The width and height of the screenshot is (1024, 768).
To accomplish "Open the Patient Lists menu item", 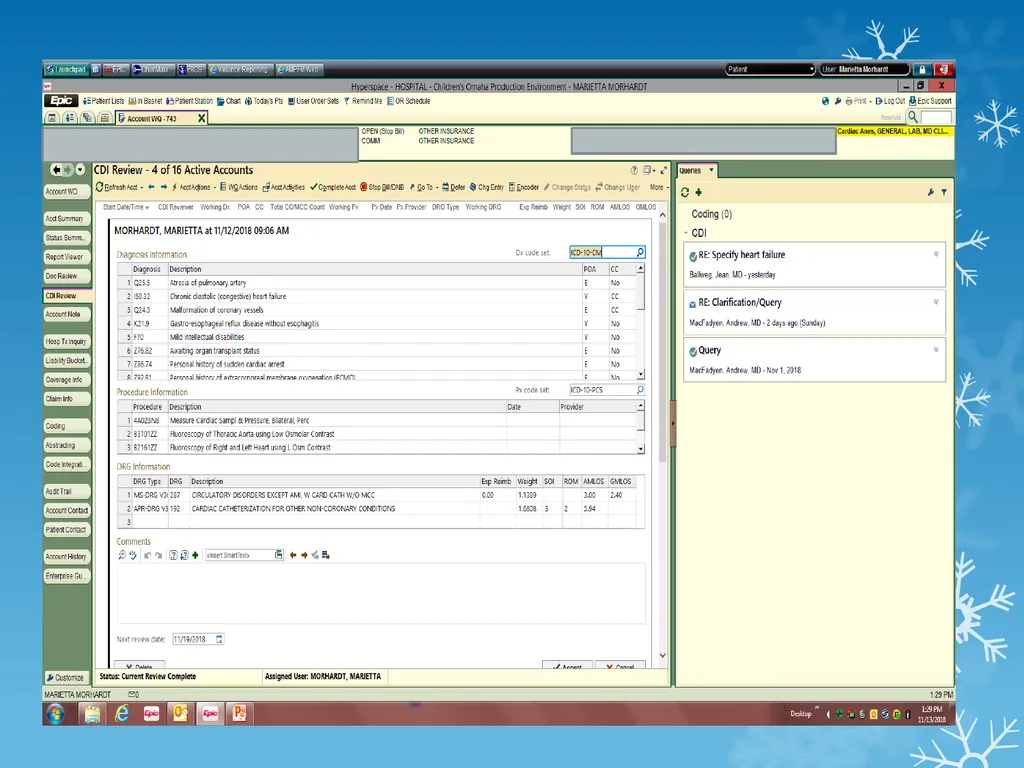I will 104,101.
